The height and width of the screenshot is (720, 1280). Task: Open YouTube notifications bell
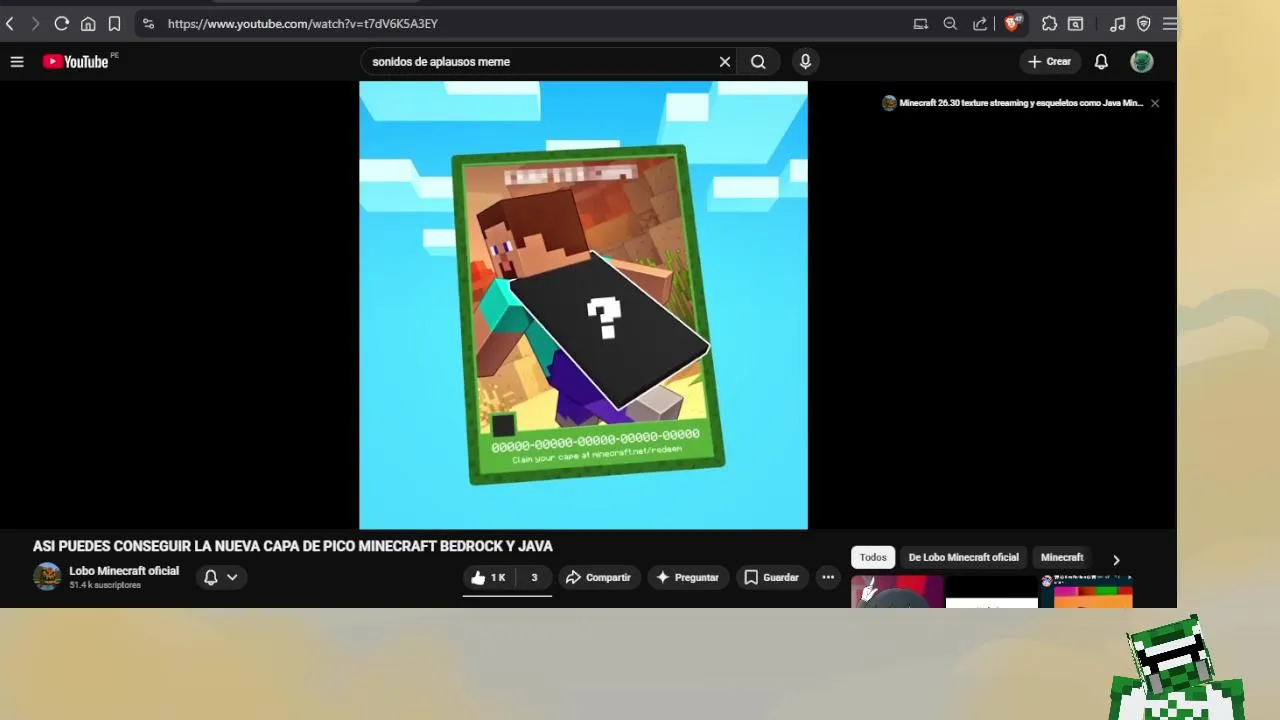[x=1101, y=62]
